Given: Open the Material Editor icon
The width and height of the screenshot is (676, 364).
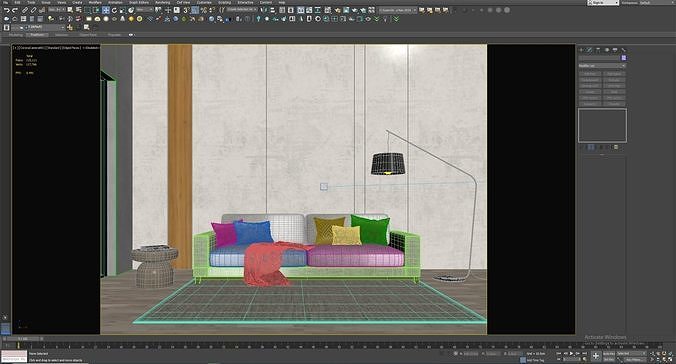Looking at the screenshot, I should [x=328, y=9].
